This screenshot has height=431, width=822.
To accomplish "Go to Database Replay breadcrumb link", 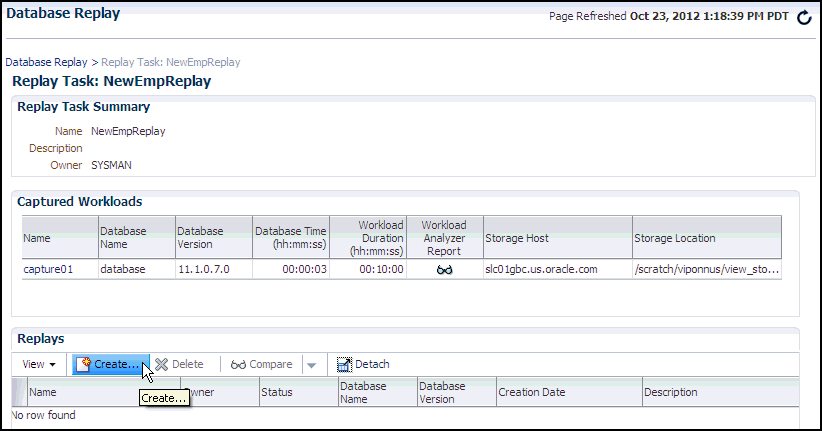I will (46, 62).
